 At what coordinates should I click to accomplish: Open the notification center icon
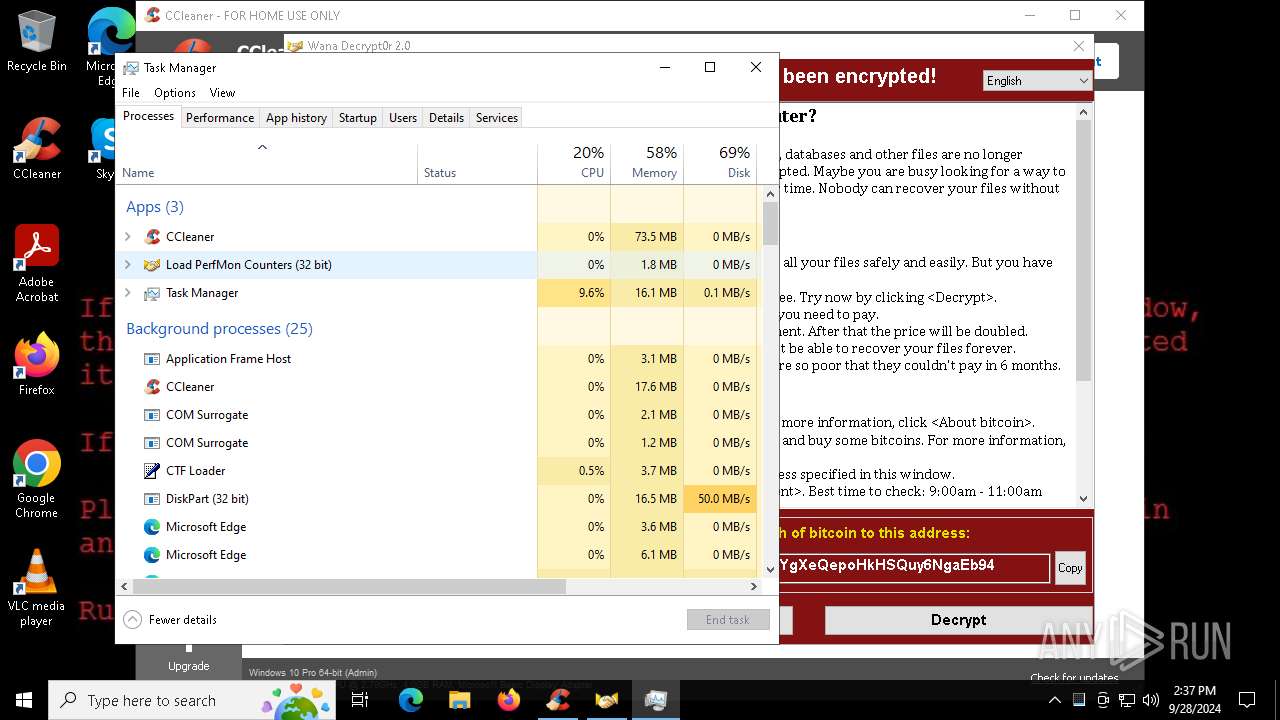[x=1247, y=700]
